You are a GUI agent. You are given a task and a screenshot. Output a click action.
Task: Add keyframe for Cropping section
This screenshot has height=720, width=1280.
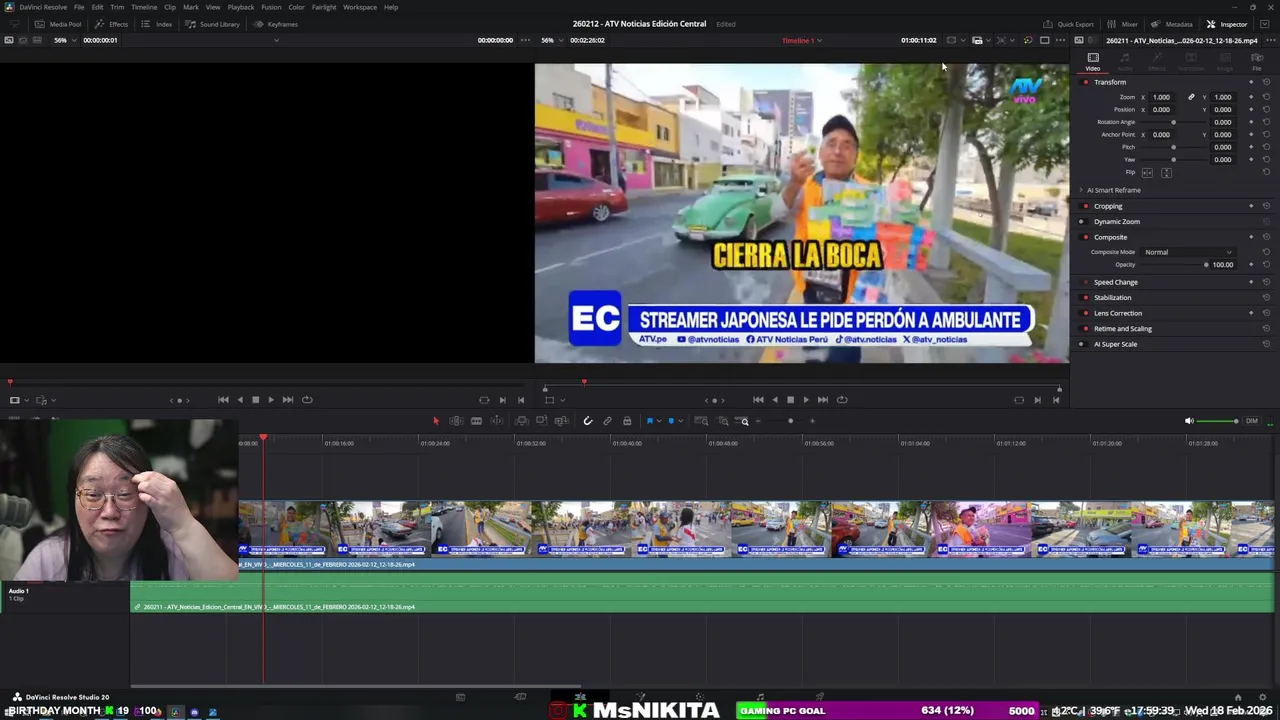point(1251,206)
